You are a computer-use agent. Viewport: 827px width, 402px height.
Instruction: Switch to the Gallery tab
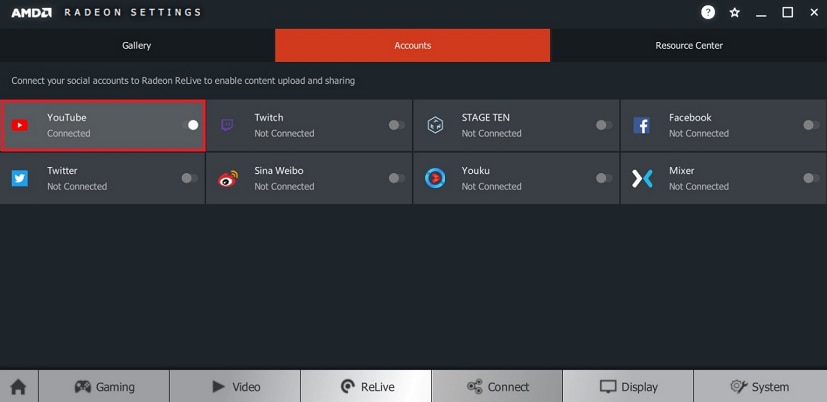point(137,45)
